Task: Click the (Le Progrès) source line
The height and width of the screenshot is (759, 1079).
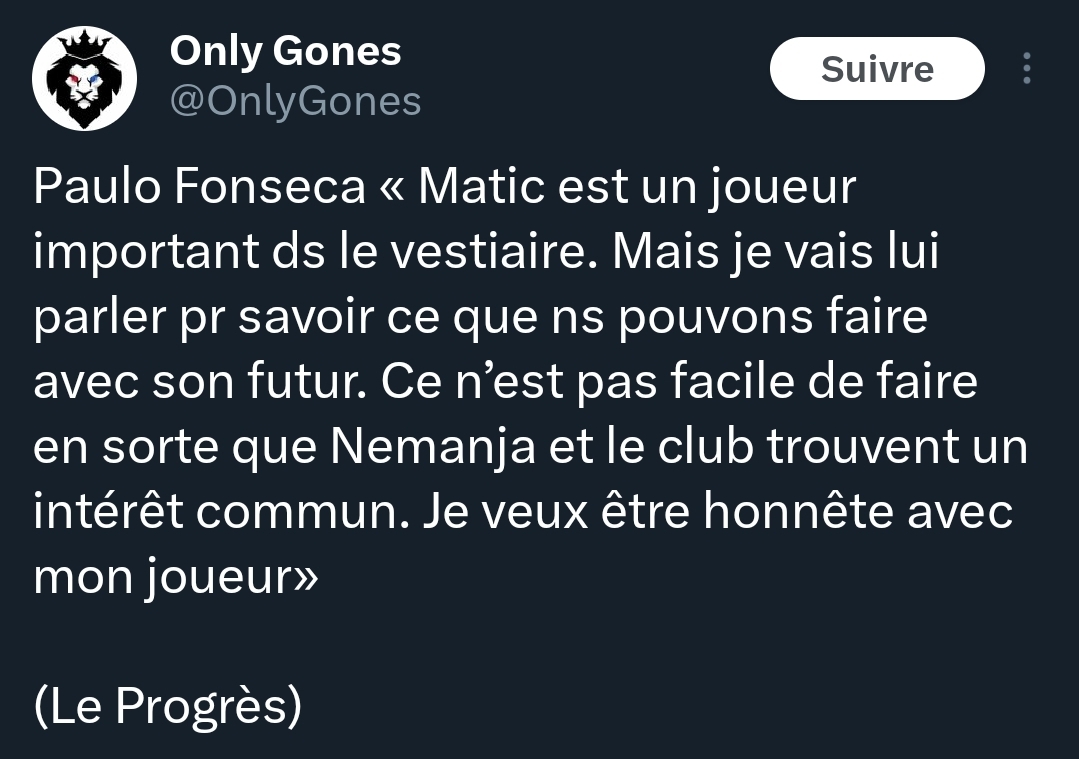Action: (x=168, y=706)
